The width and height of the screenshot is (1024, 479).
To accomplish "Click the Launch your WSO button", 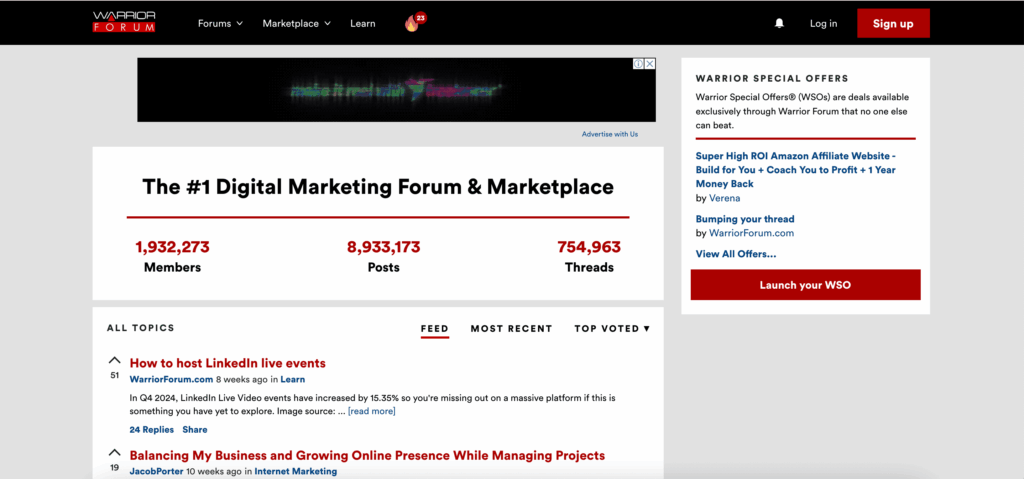I will 805,285.
